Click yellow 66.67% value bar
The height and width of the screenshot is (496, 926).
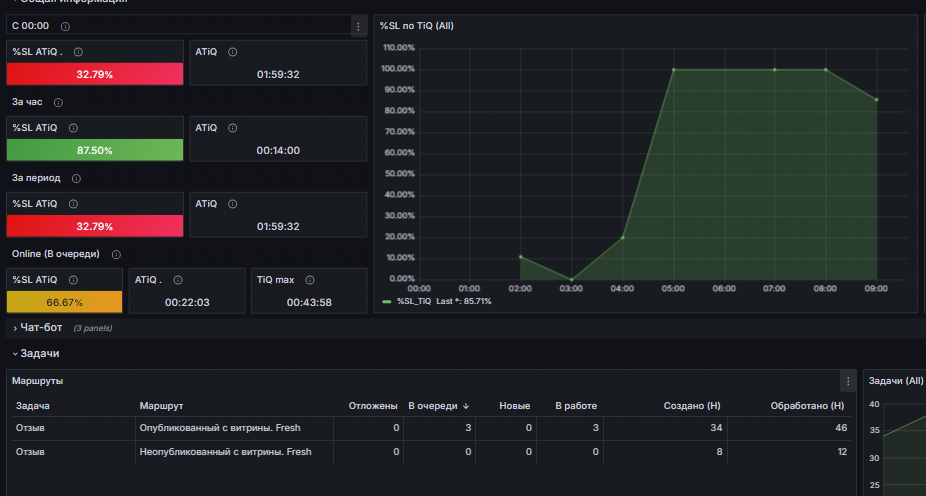coord(64,302)
